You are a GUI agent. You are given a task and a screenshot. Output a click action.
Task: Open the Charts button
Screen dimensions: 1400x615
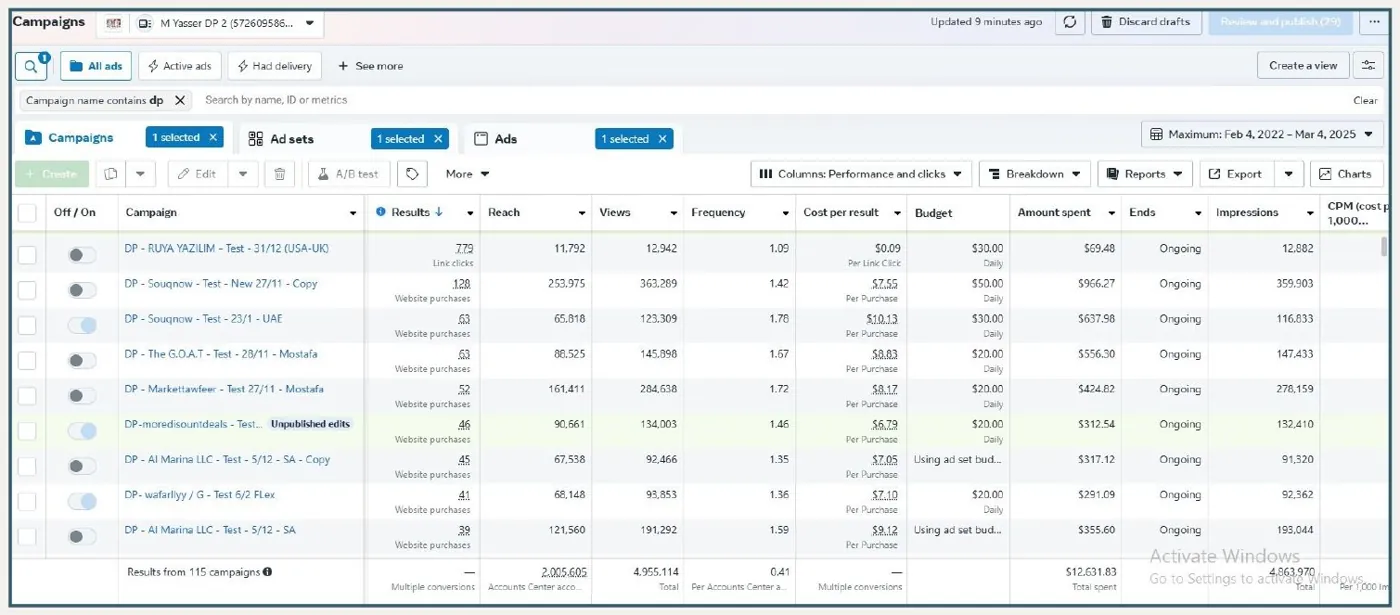[x=1346, y=174]
